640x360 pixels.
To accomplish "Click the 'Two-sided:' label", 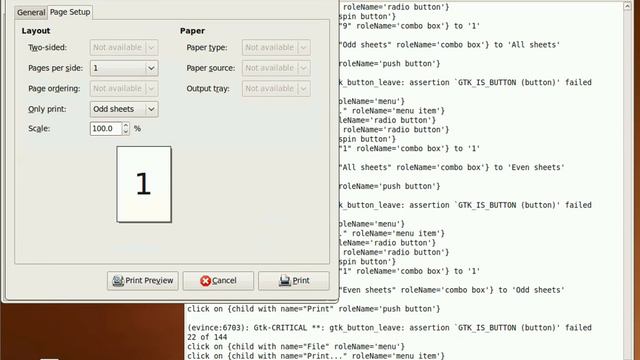I will pos(47,47).
